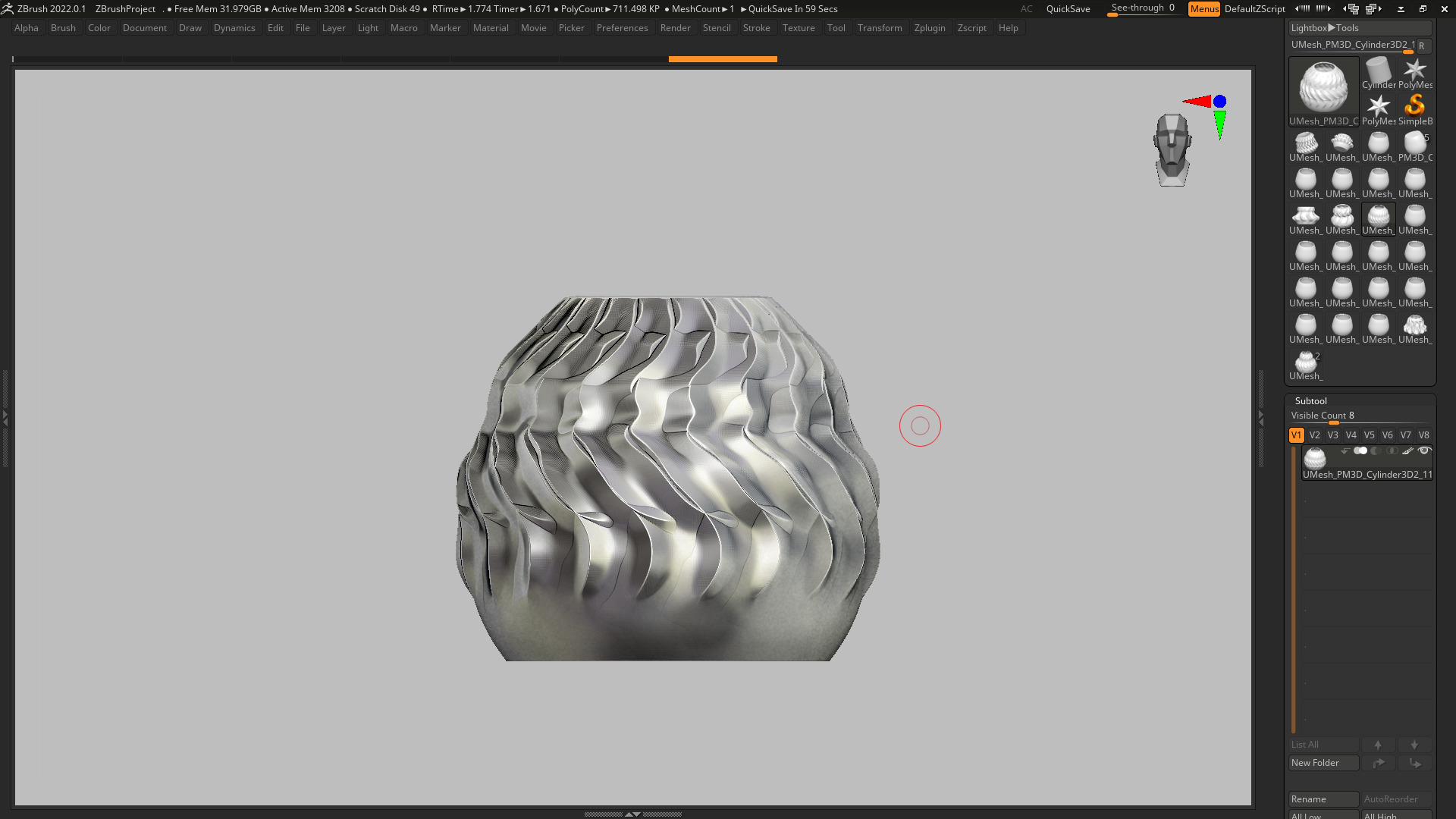Click the DefaultZScript button
The image size is (1456, 819).
1254,9
